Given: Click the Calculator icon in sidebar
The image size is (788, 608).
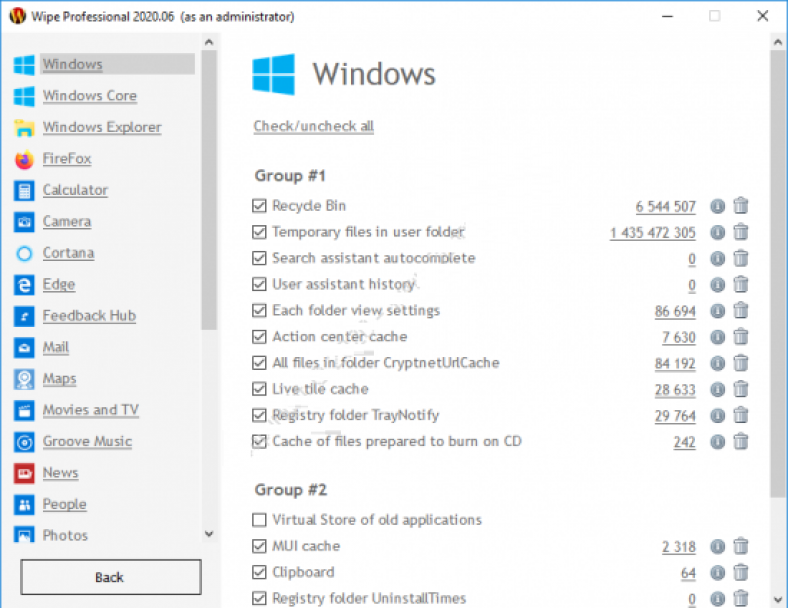Looking at the screenshot, I should (24, 190).
